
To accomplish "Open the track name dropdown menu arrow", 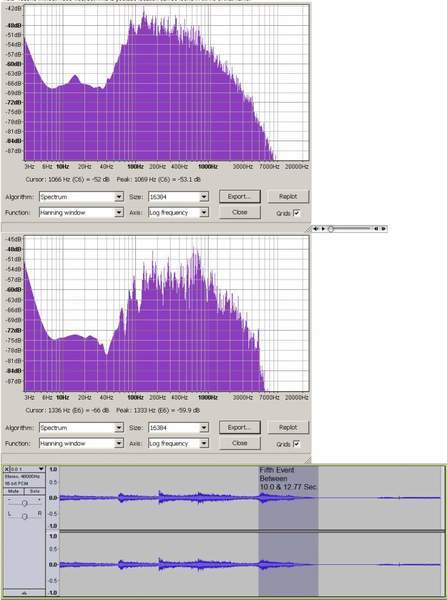I will pos(41,469).
